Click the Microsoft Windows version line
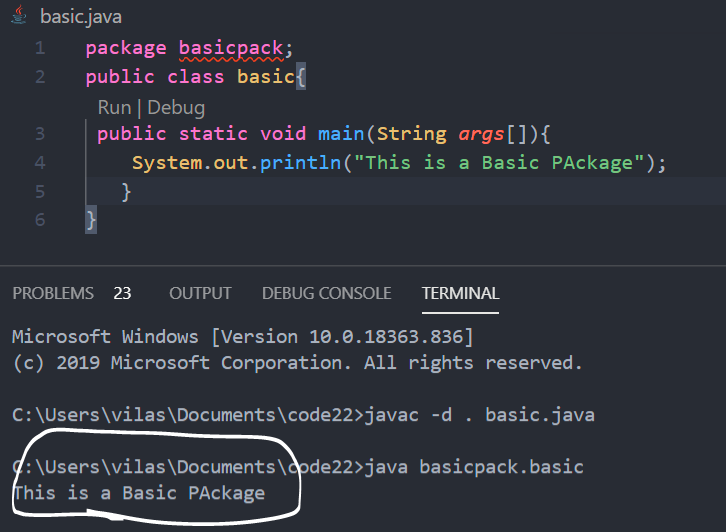The image size is (726, 532). (243, 337)
